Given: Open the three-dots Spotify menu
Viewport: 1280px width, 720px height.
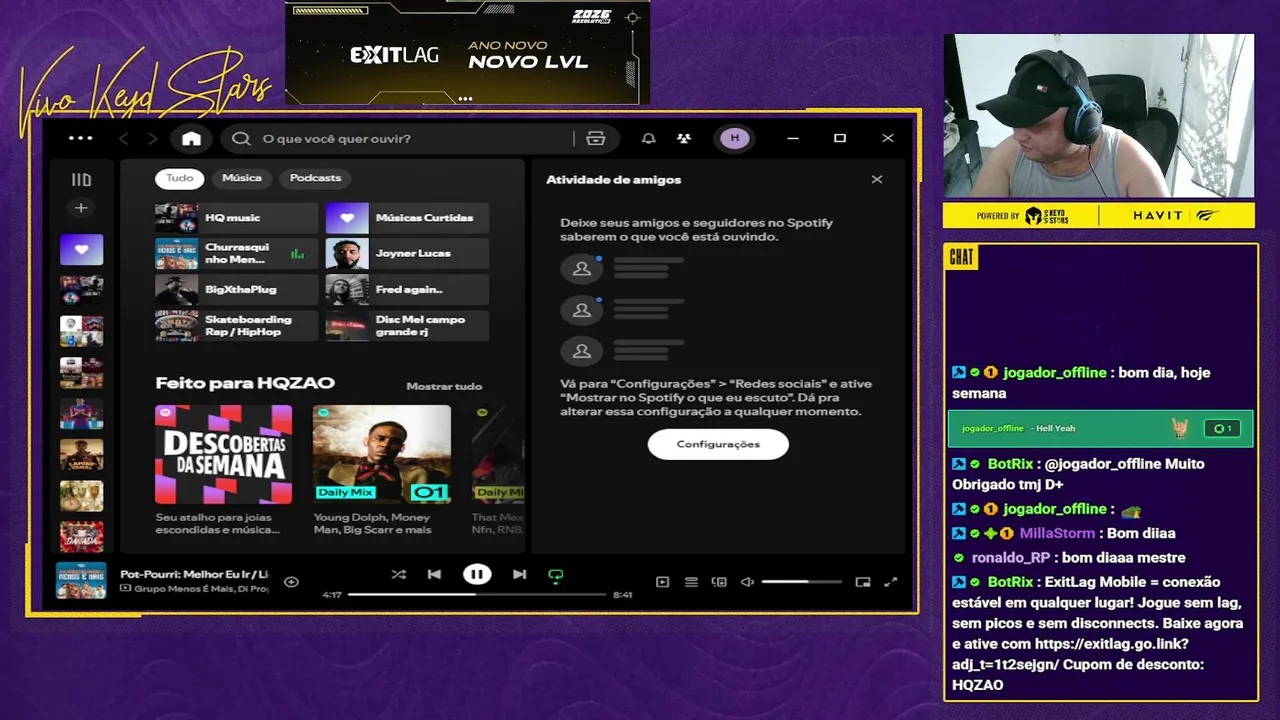Looking at the screenshot, I should point(80,139).
